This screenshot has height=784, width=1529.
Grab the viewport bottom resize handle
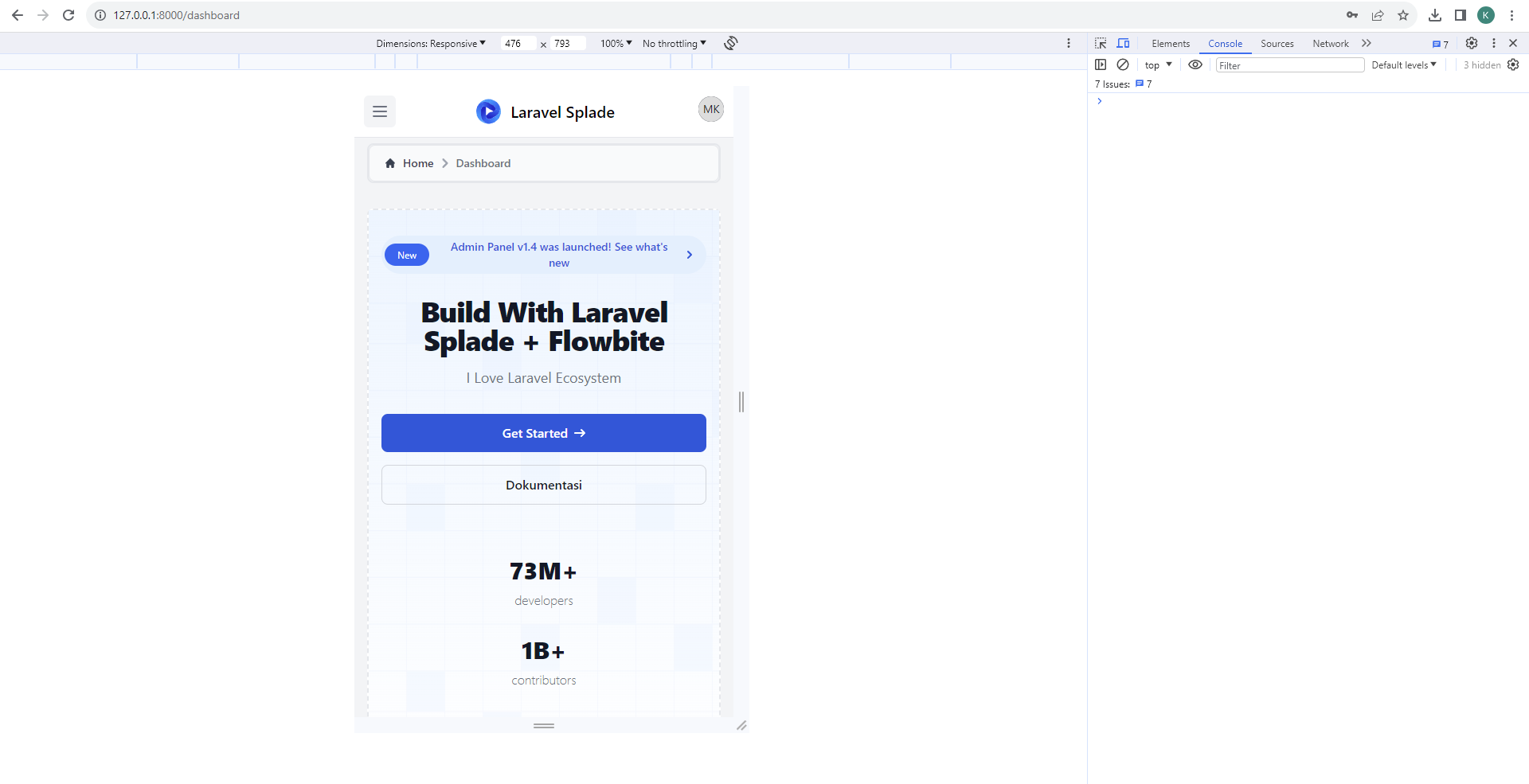(x=544, y=725)
